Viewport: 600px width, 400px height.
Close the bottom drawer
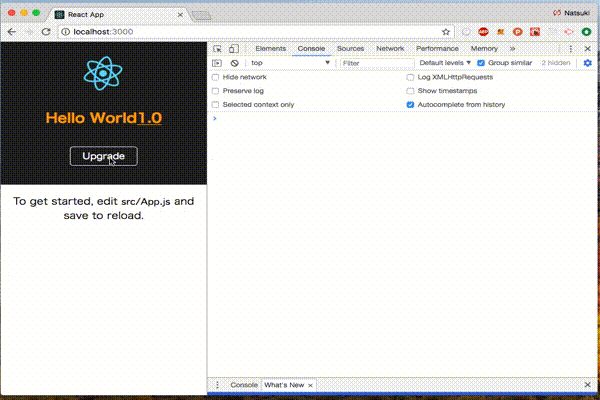pyautogui.click(x=588, y=385)
